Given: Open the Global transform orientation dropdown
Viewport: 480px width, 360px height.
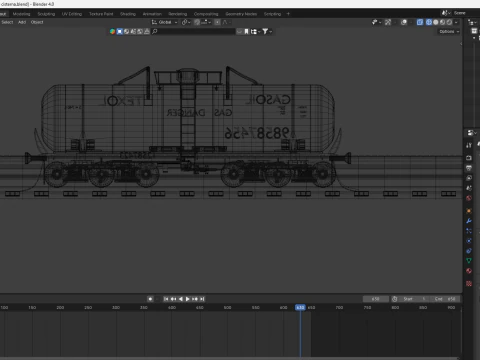Looking at the screenshot, I should click(x=165, y=22).
